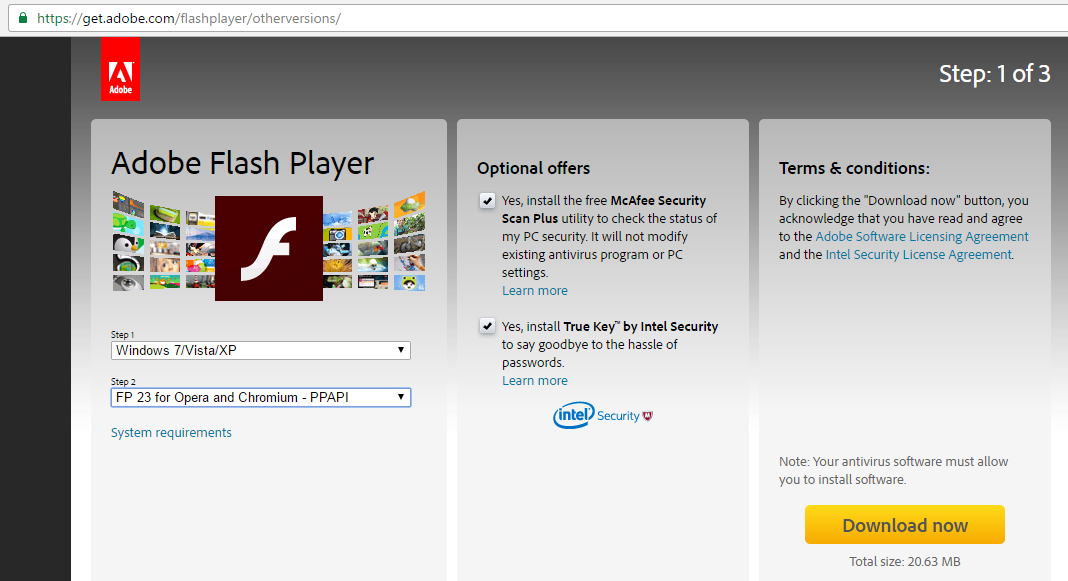Screen dimensions: 1068x581
Task: Click the 'Adobe Flash Player' heading
Action: click(242, 163)
